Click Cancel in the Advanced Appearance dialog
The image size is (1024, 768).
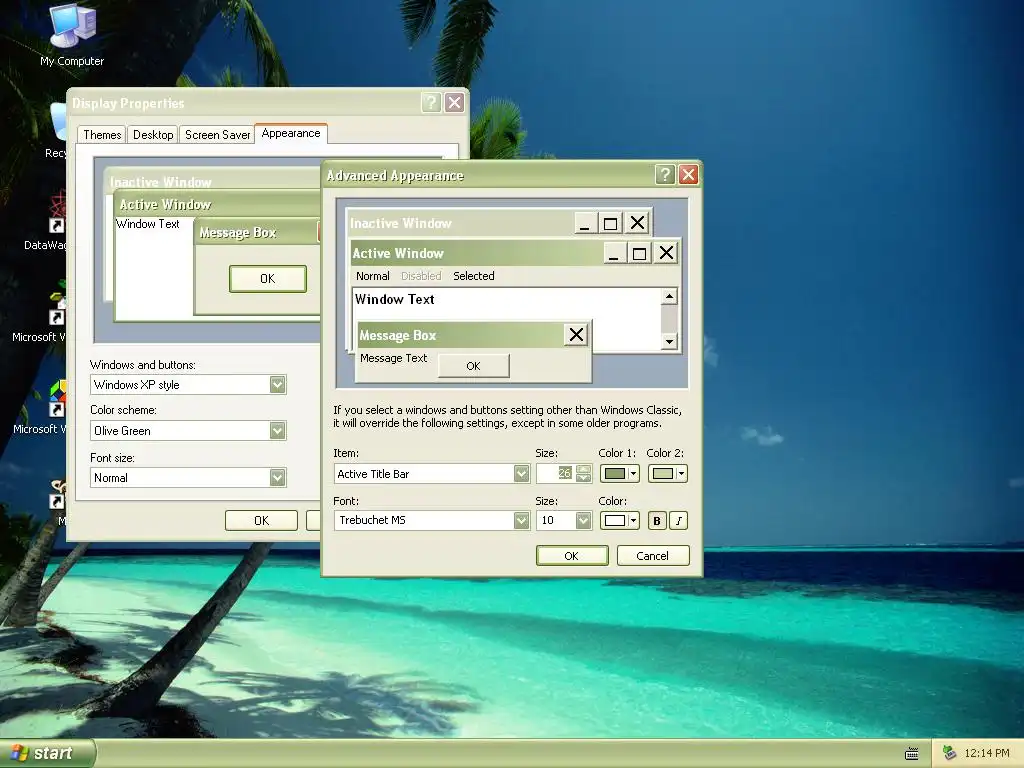tap(653, 556)
